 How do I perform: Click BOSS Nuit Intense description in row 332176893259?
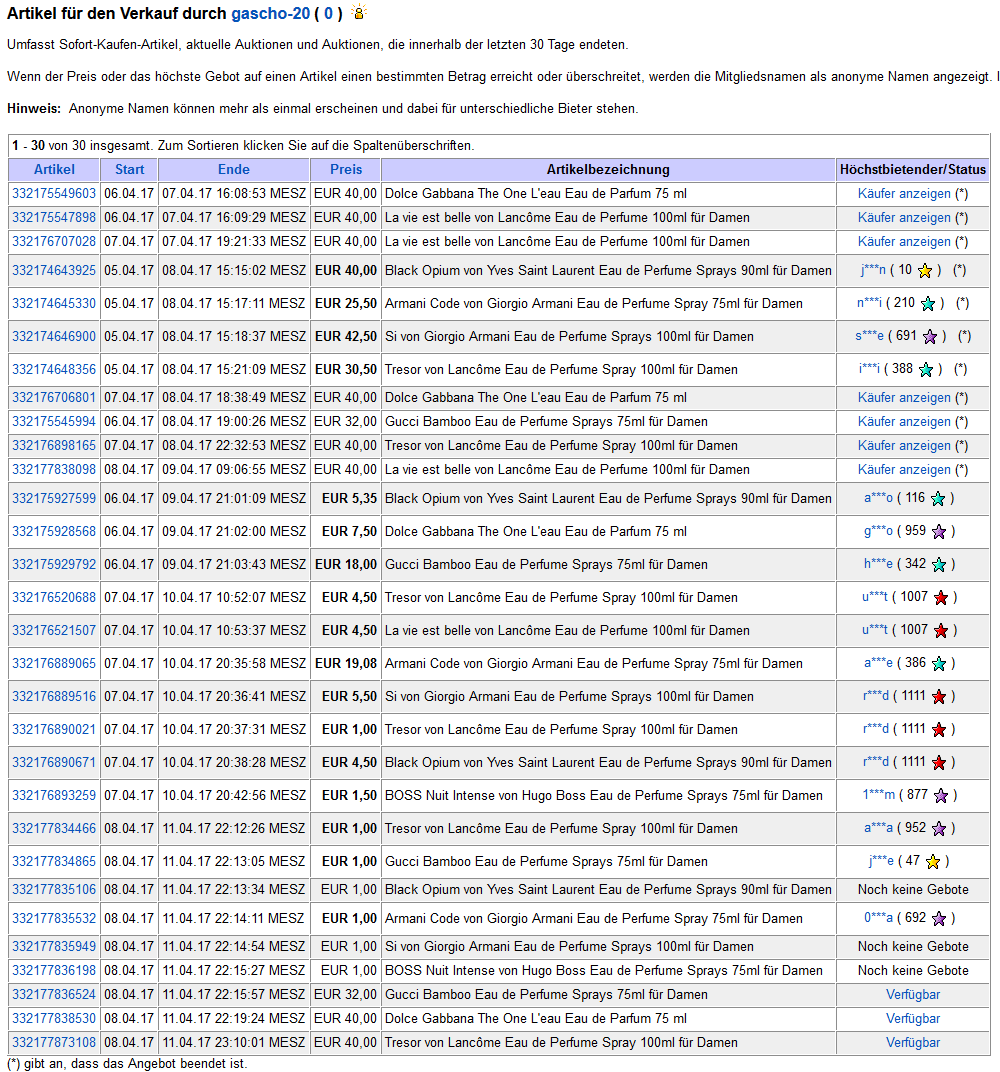pos(604,795)
